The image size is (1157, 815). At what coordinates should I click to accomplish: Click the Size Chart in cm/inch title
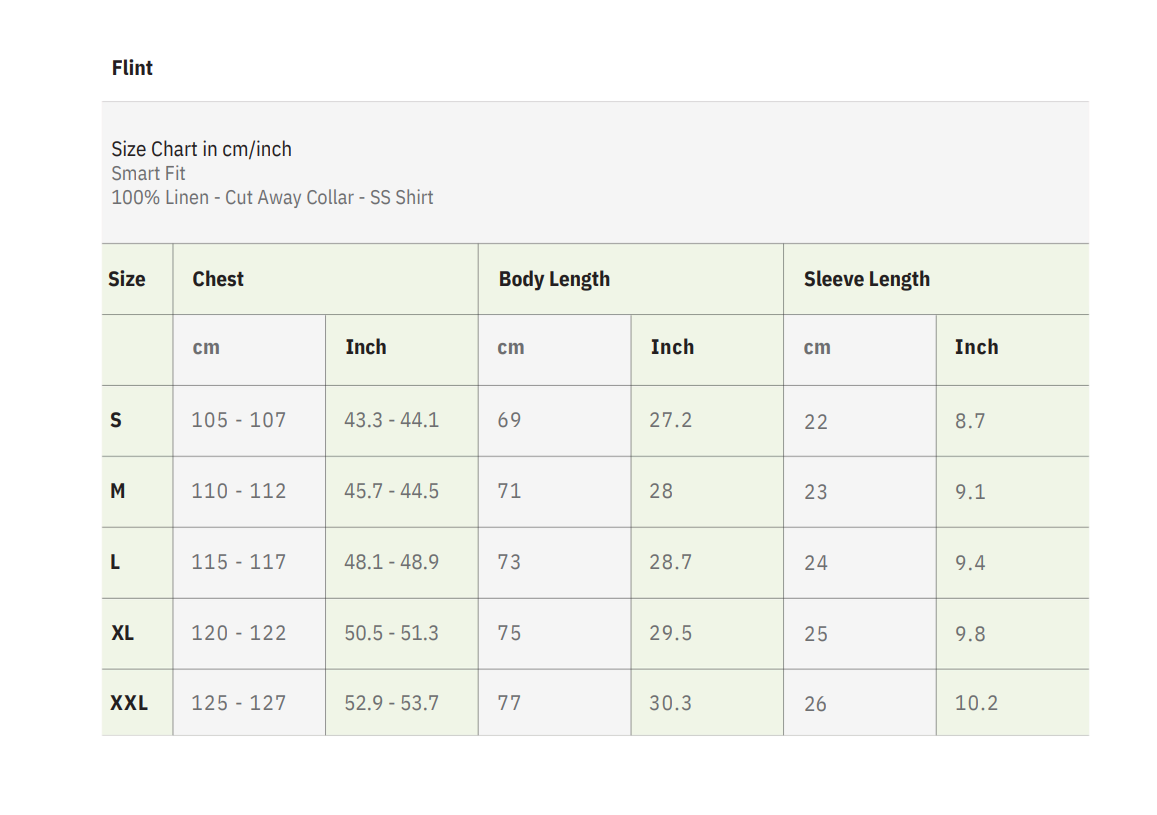(x=201, y=149)
